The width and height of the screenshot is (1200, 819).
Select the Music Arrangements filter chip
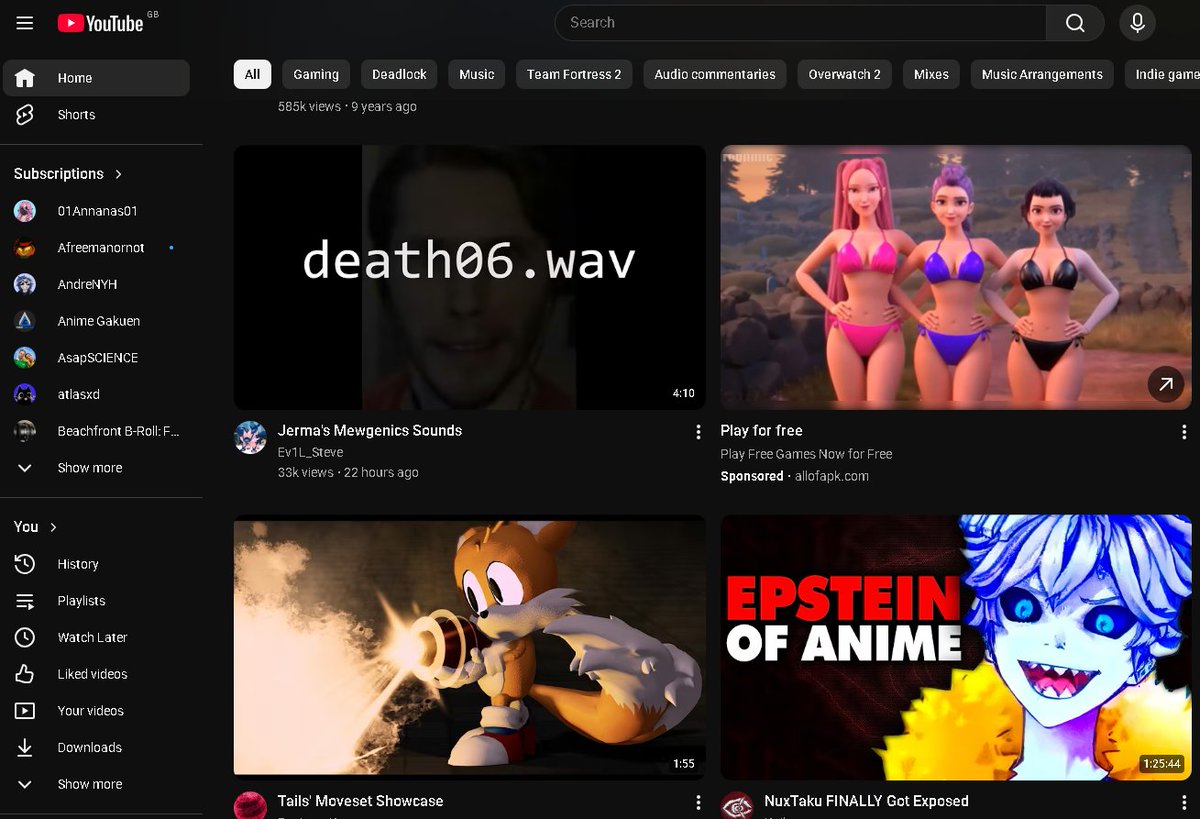coord(1042,74)
